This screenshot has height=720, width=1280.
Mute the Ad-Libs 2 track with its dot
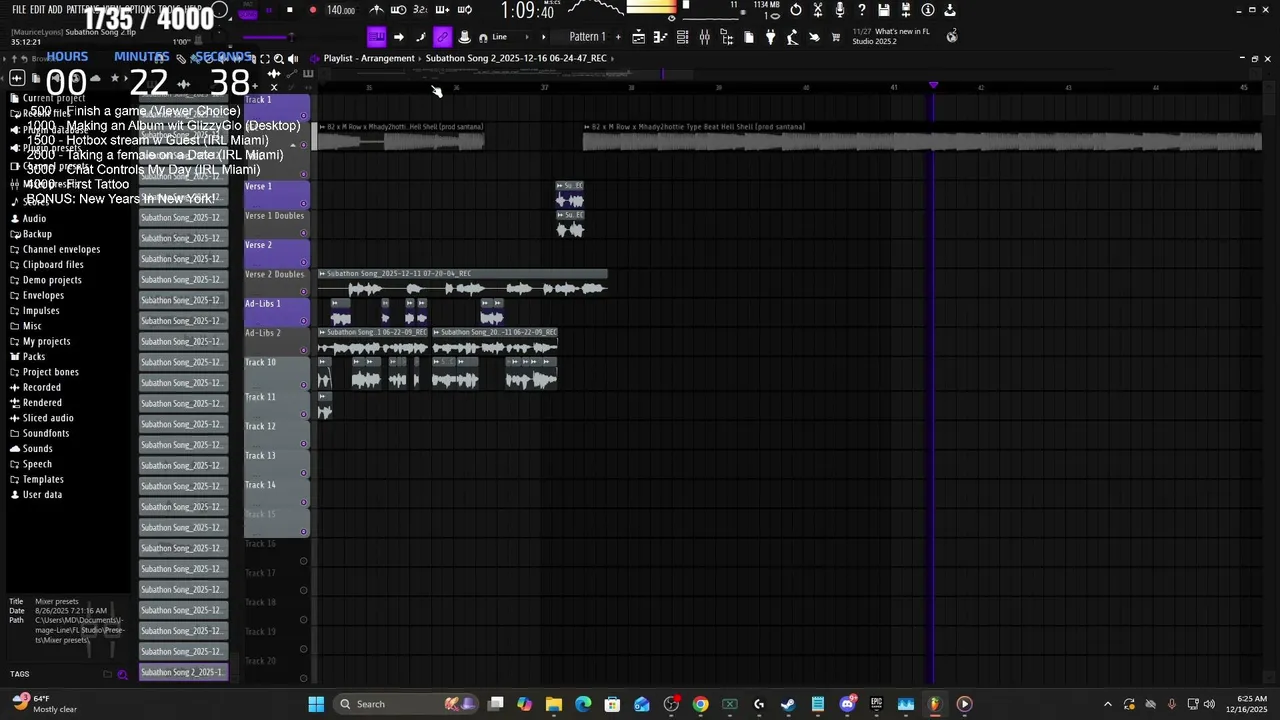click(x=304, y=350)
